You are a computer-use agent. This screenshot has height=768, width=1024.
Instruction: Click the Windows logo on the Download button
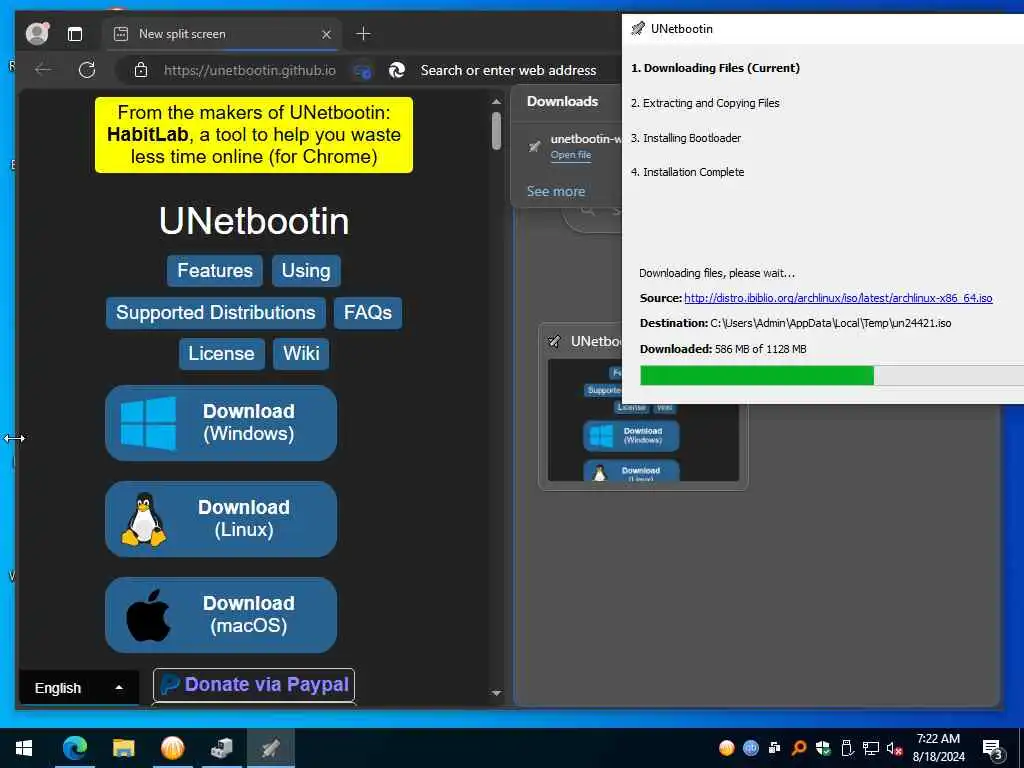coord(148,423)
